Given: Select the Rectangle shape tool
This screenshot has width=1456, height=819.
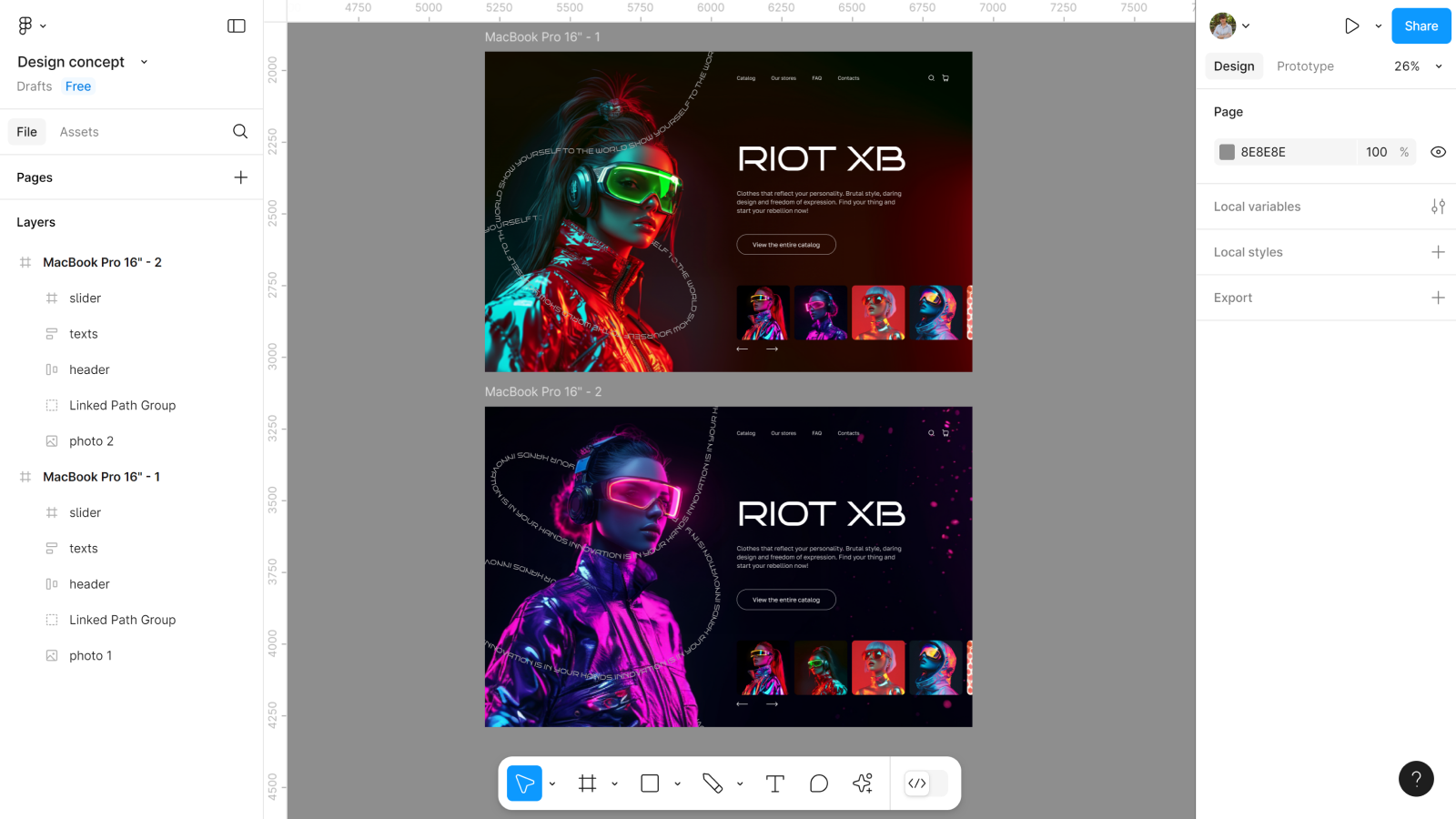Looking at the screenshot, I should click(650, 784).
